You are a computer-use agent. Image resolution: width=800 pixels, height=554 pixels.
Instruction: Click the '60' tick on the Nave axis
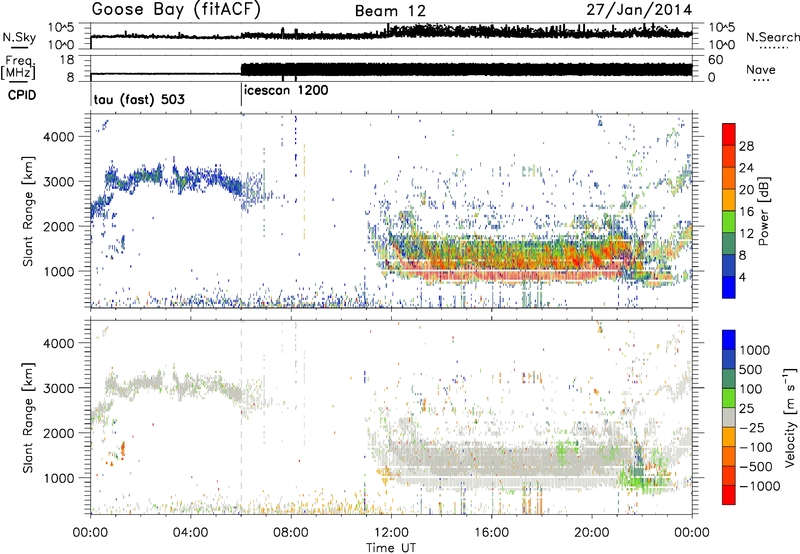[715, 60]
